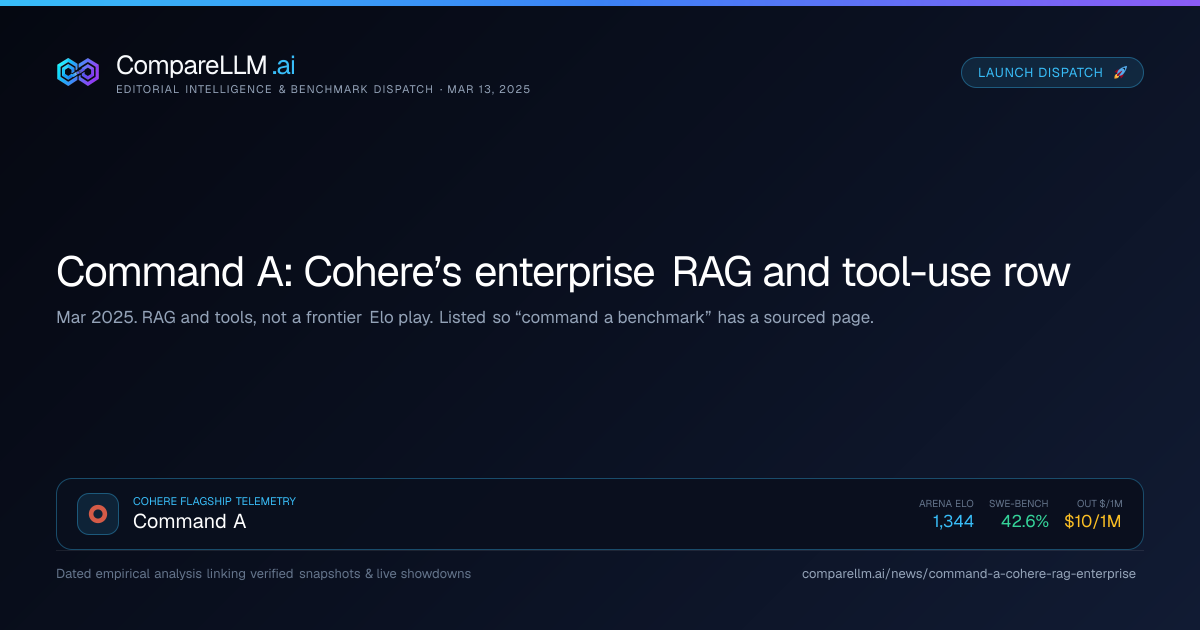Open the CompareLLM.ai brand name
Screen dimensions: 1200x630
click(x=205, y=66)
